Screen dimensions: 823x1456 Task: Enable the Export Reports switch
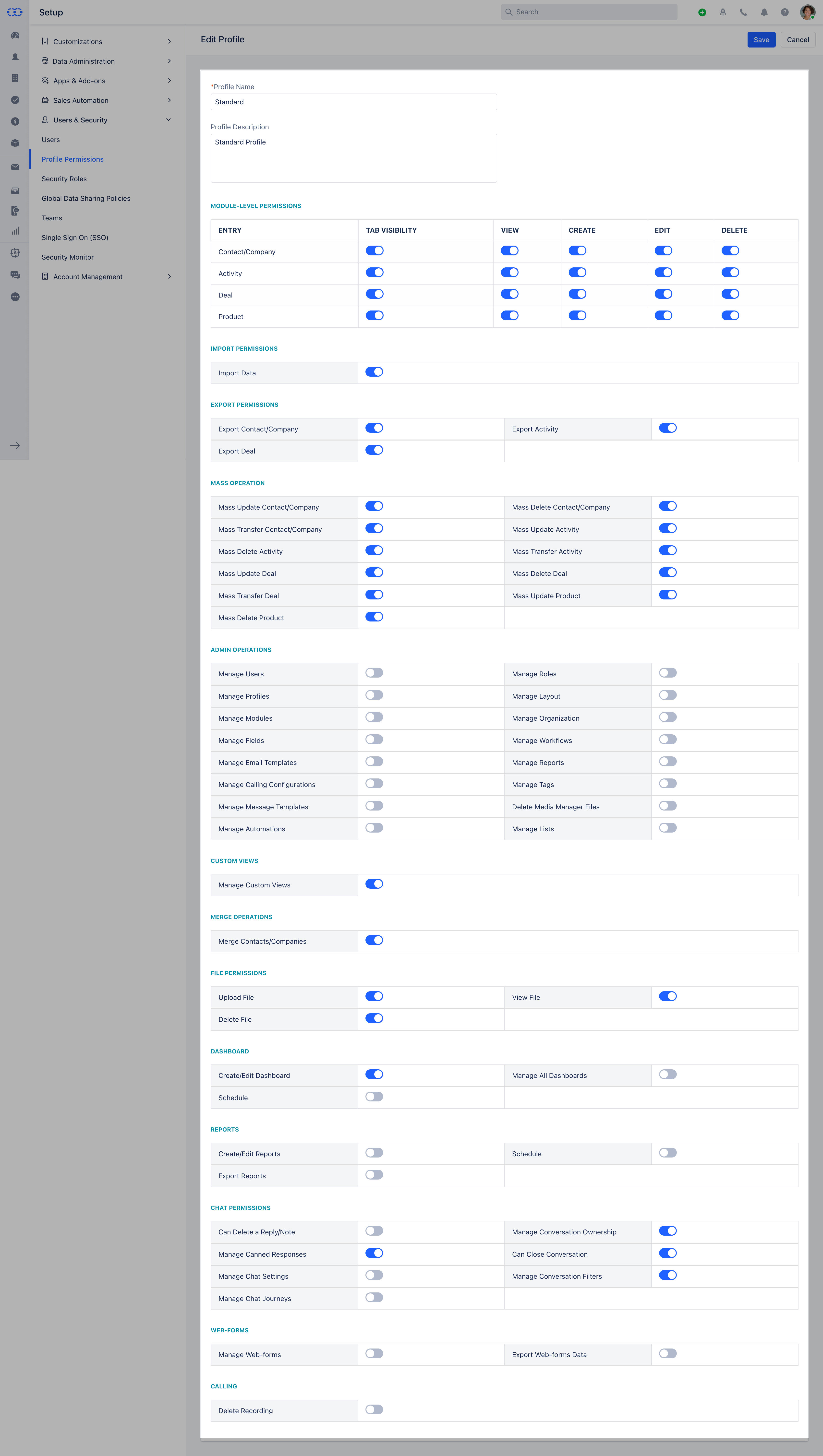pos(374,1175)
